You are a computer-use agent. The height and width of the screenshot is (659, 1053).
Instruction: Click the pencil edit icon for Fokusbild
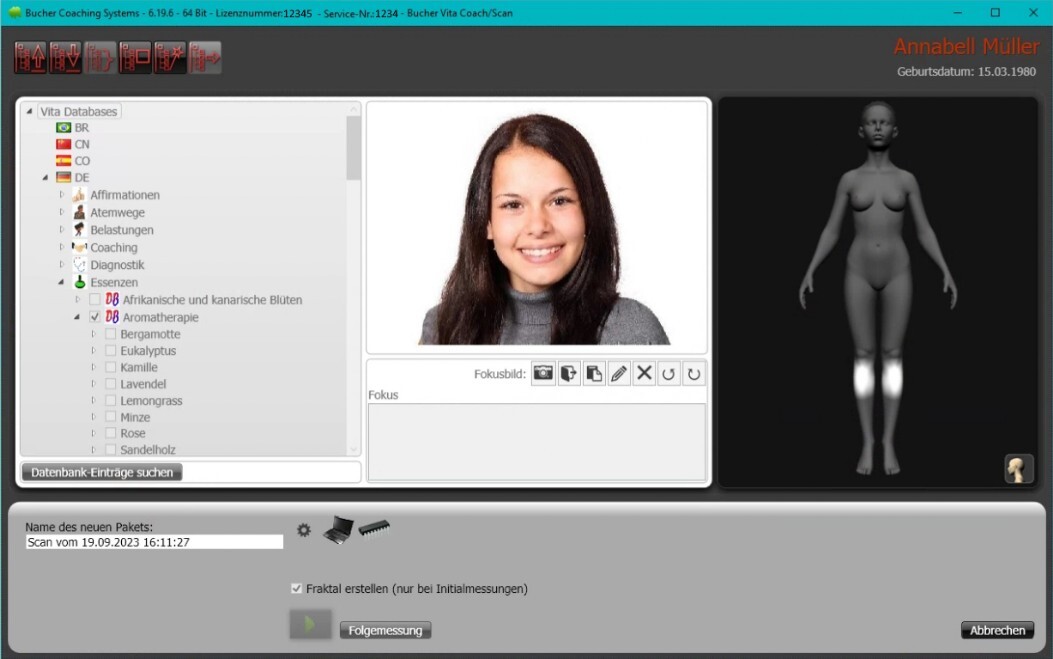(619, 374)
